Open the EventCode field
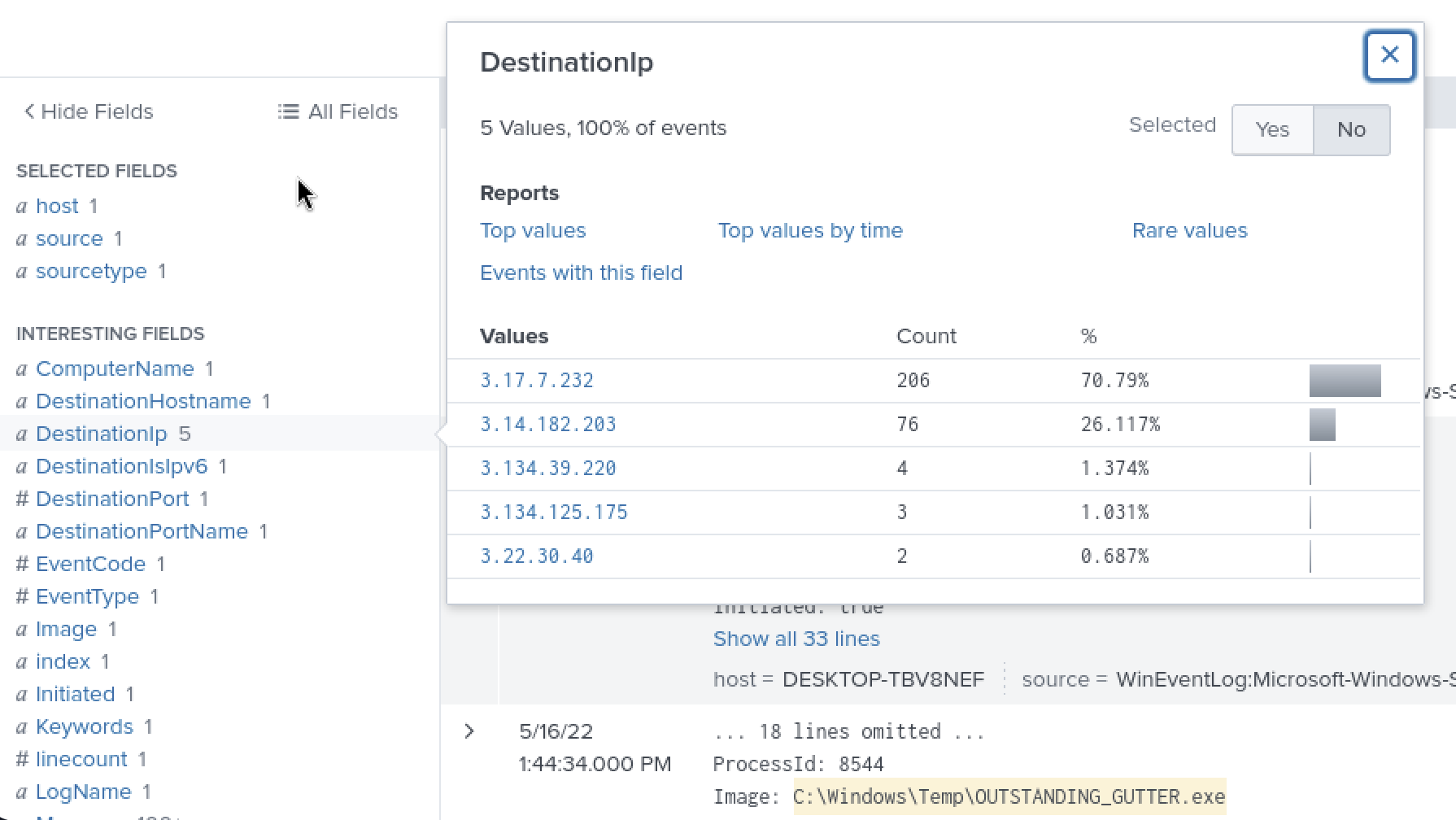1456x820 pixels. (90, 564)
